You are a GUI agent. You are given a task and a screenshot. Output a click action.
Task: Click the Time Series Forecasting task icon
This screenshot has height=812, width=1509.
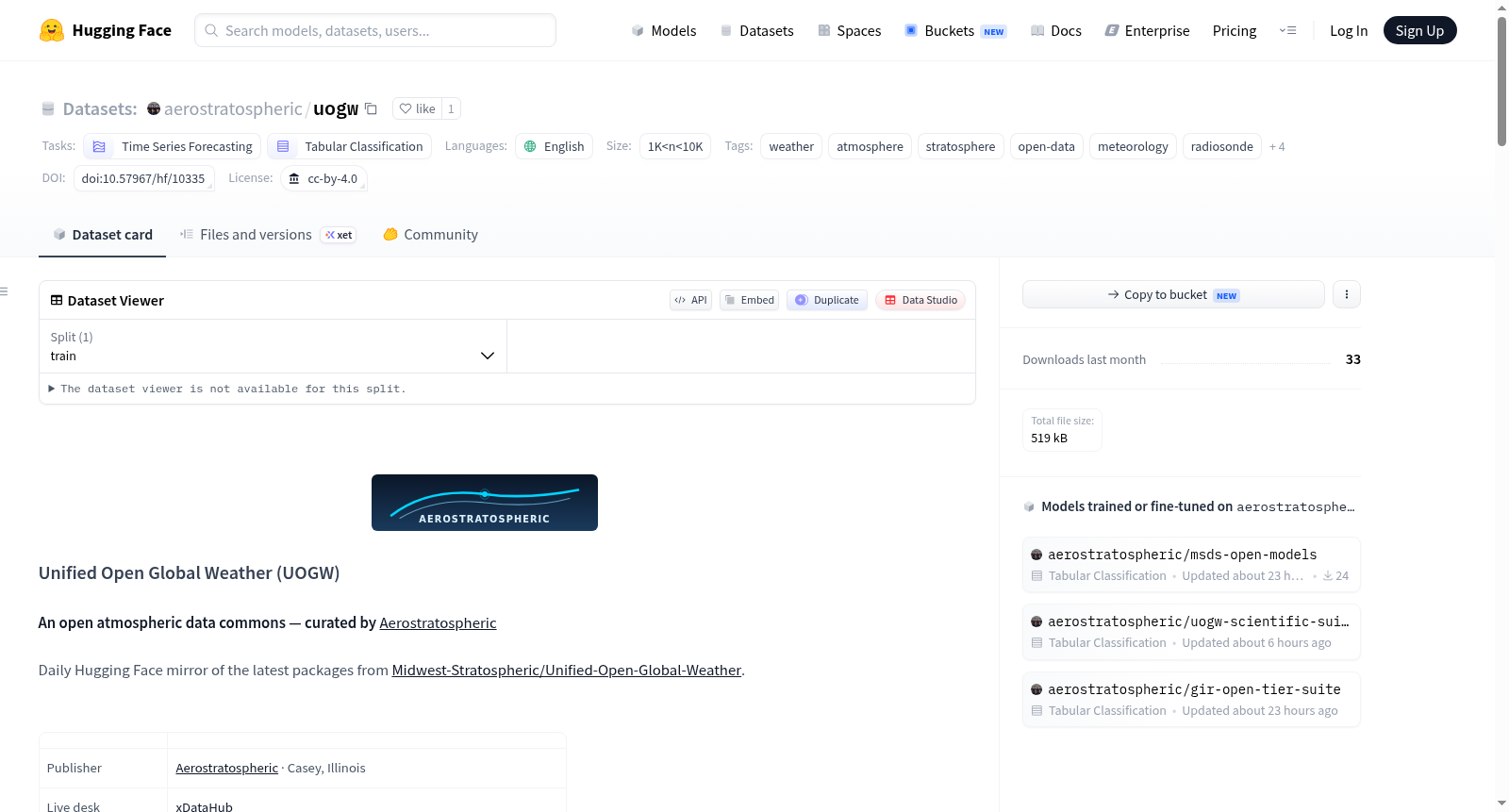coord(99,146)
